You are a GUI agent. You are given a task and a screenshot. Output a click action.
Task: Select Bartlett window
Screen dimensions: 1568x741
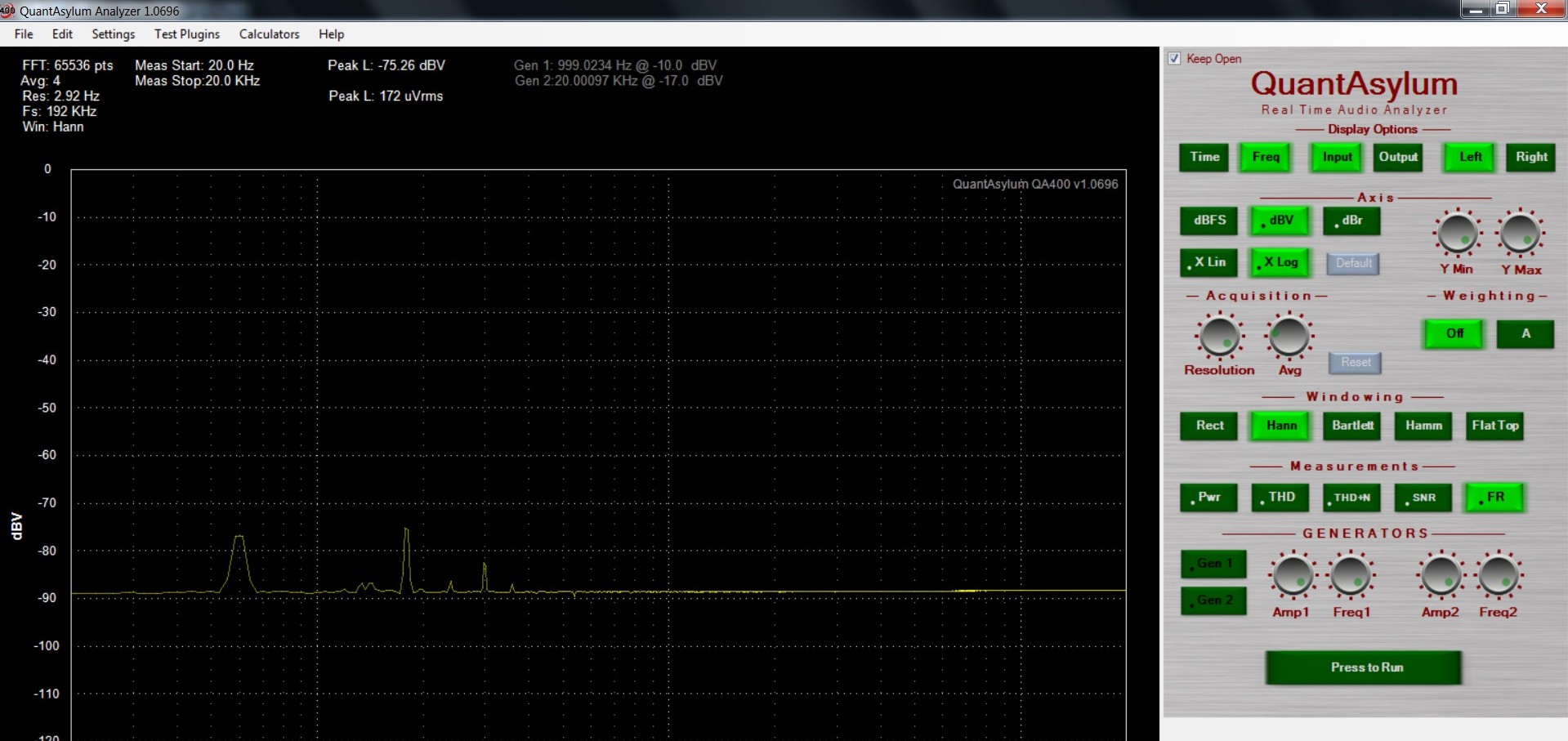pos(1352,426)
